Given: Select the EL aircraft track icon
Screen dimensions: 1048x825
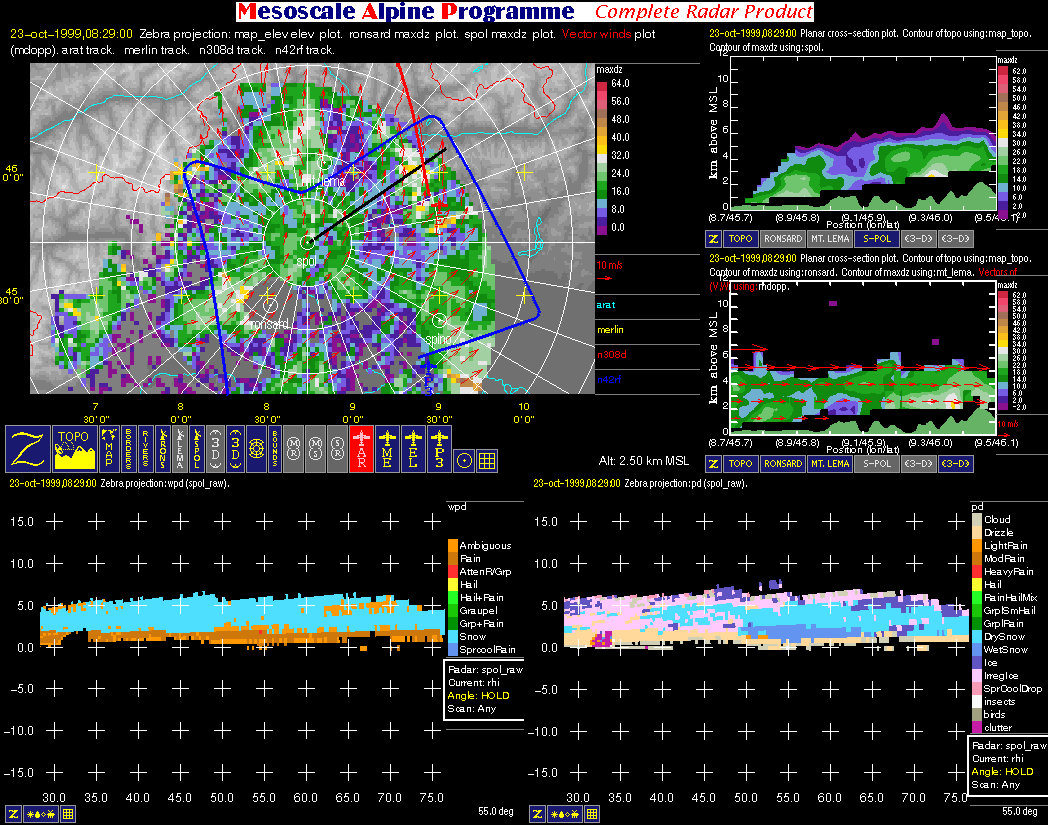Looking at the screenshot, I should pyautogui.click(x=412, y=449).
